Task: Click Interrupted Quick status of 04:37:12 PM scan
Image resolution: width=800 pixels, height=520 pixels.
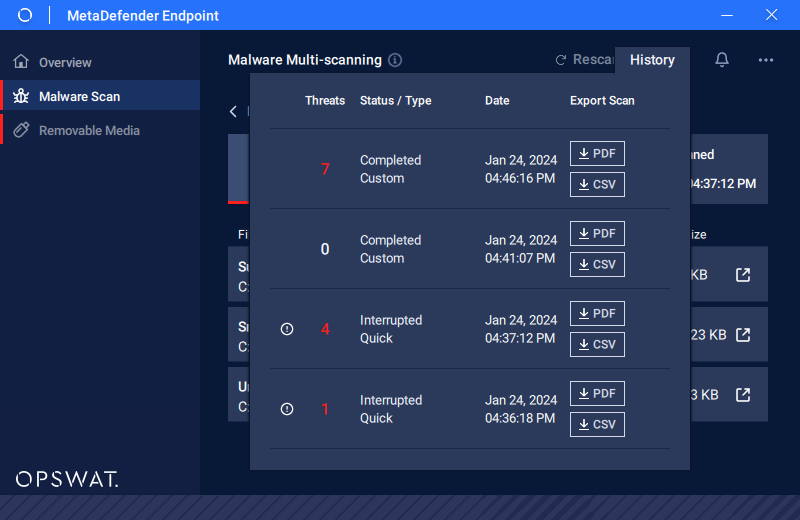Action: pyautogui.click(x=391, y=329)
